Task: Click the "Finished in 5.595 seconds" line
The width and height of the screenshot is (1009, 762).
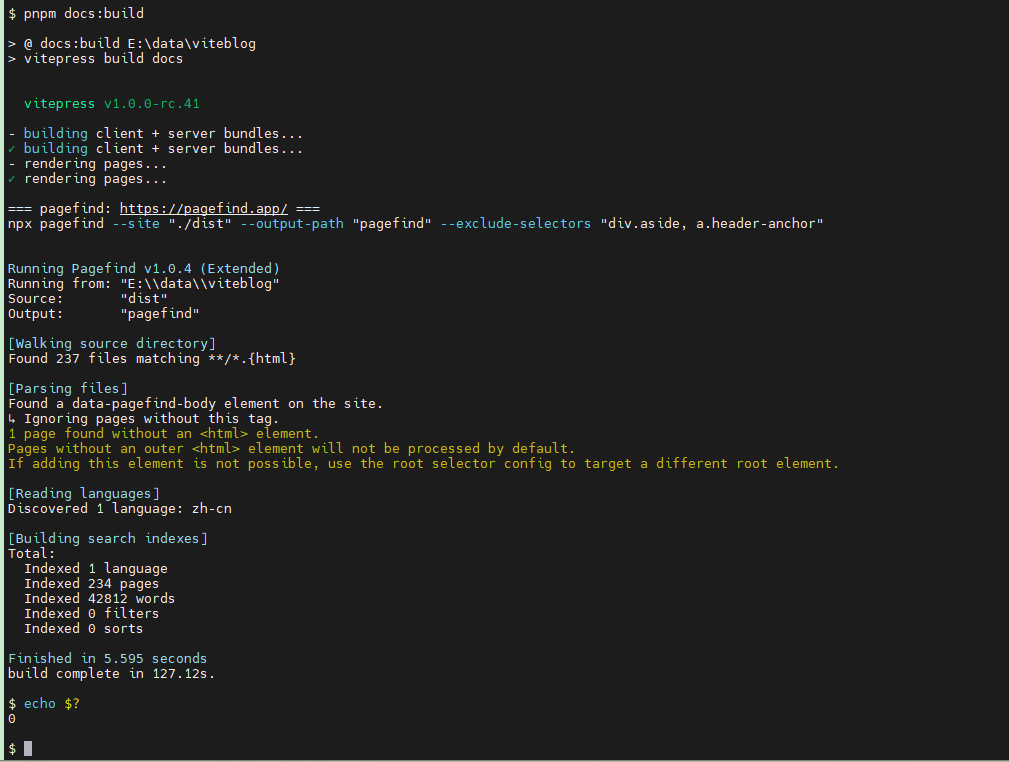Action: tap(107, 658)
